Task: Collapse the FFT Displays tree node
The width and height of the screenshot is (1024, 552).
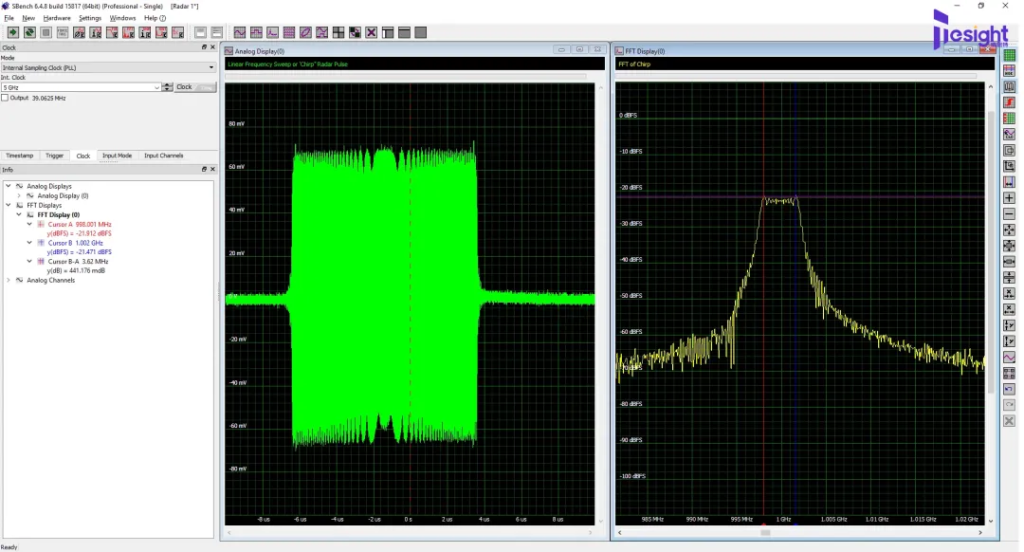Action: (8, 205)
